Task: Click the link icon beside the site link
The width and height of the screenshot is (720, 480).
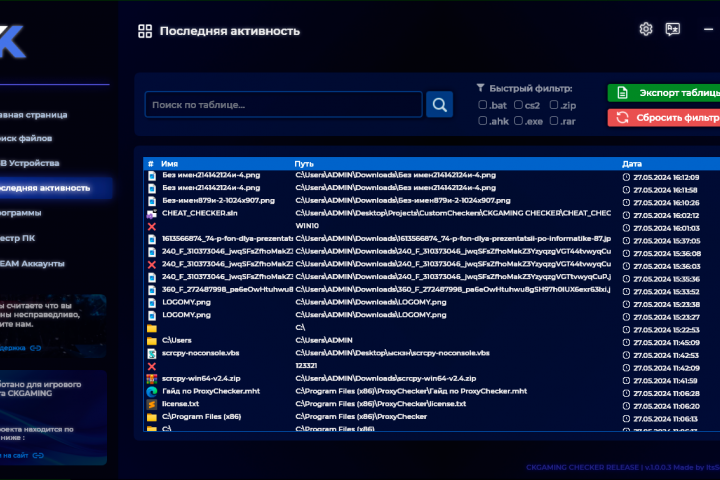Action: coord(38,456)
